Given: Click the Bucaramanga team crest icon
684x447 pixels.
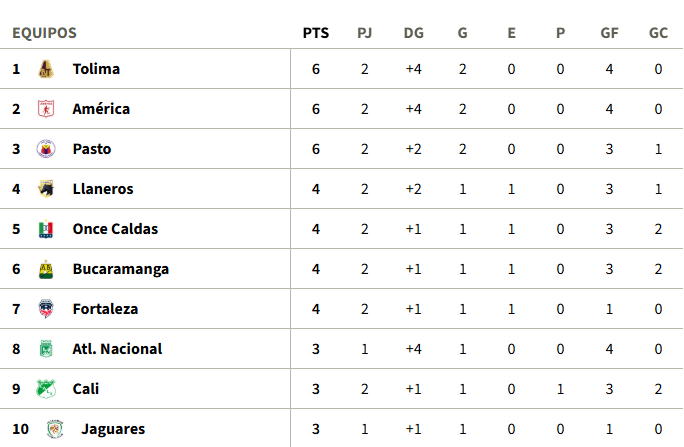Looking at the screenshot, I should (45, 269).
